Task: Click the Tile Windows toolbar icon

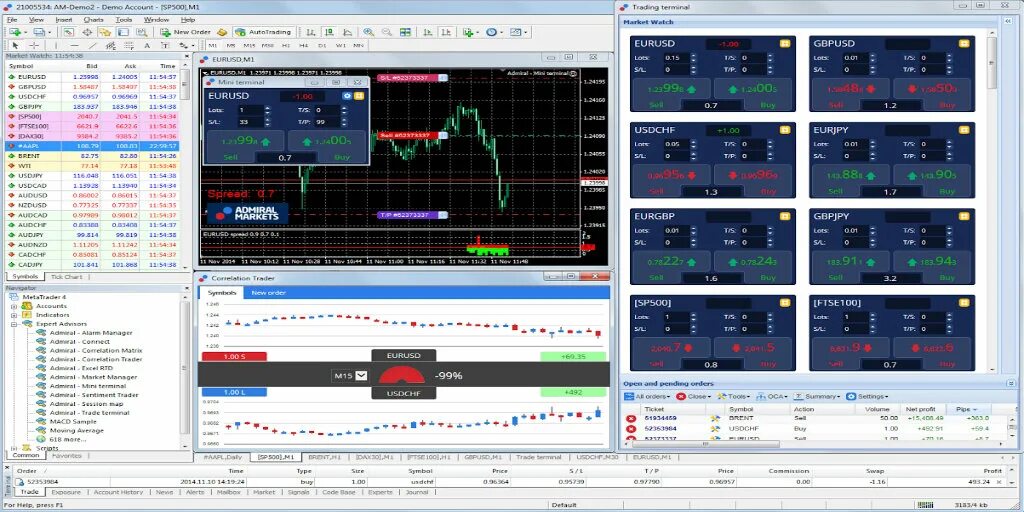Action: pyautogui.click(x=405, y=32)
